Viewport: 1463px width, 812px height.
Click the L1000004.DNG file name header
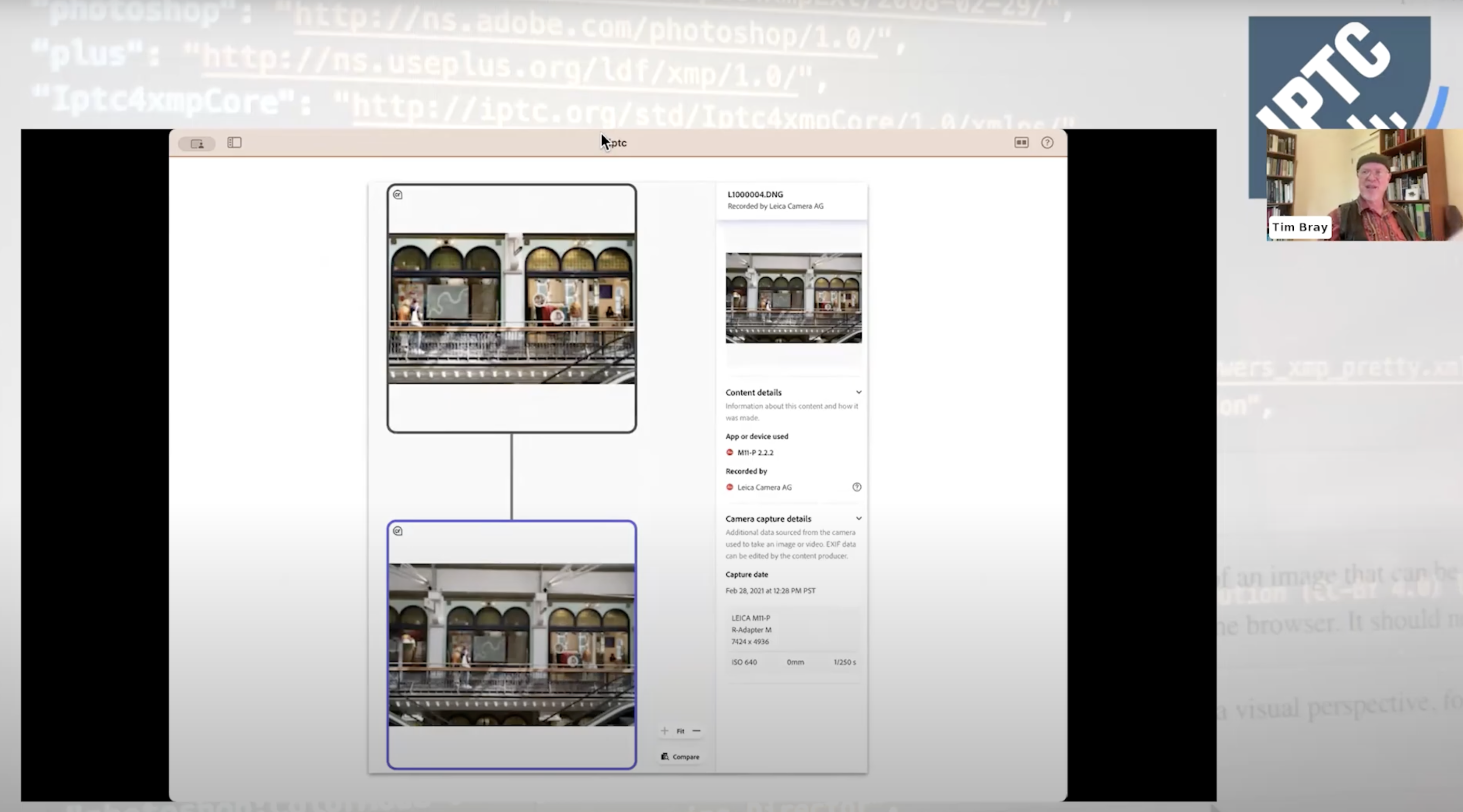755,194
